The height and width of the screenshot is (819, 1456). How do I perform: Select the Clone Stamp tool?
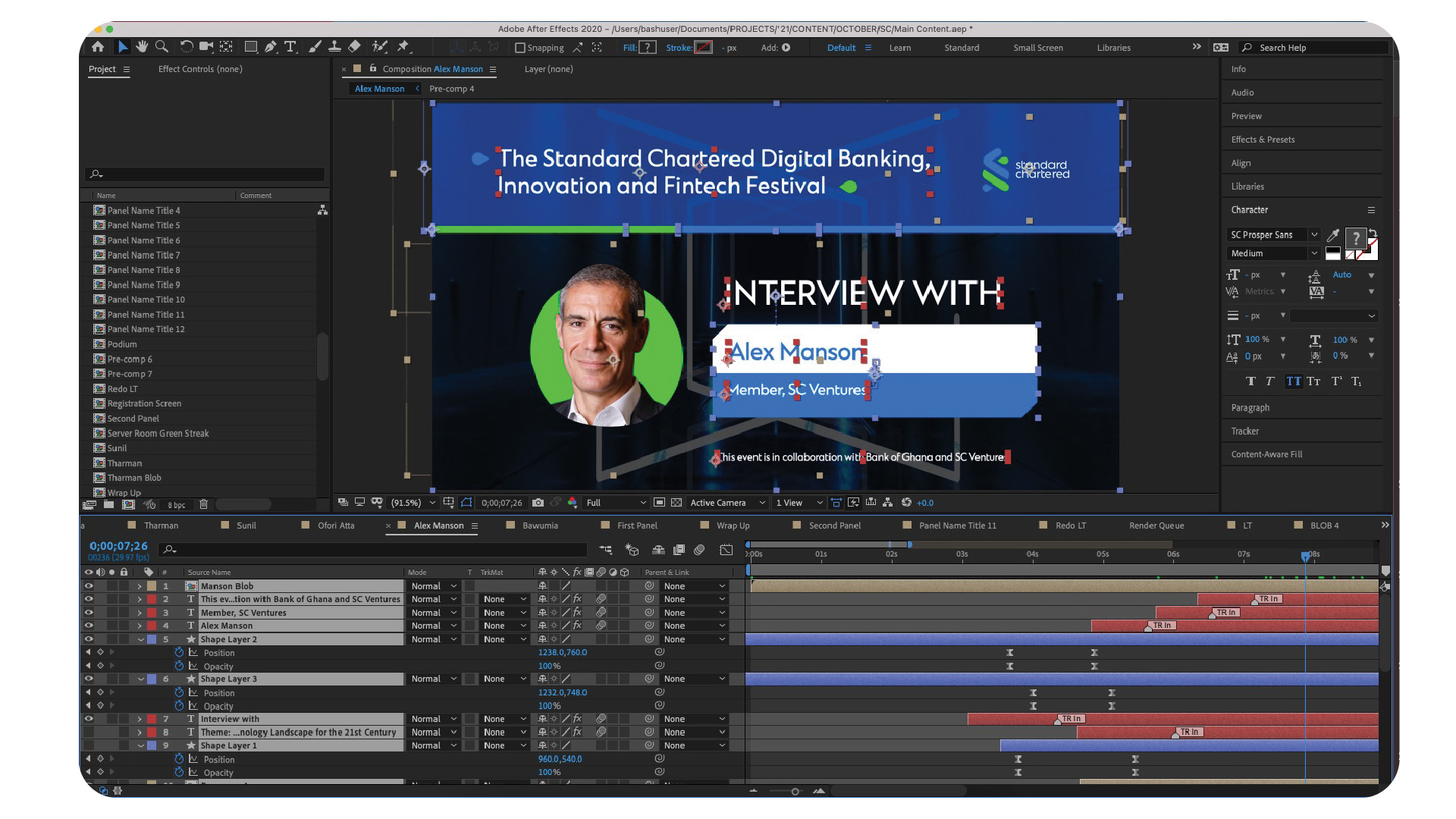coord(334,47)
